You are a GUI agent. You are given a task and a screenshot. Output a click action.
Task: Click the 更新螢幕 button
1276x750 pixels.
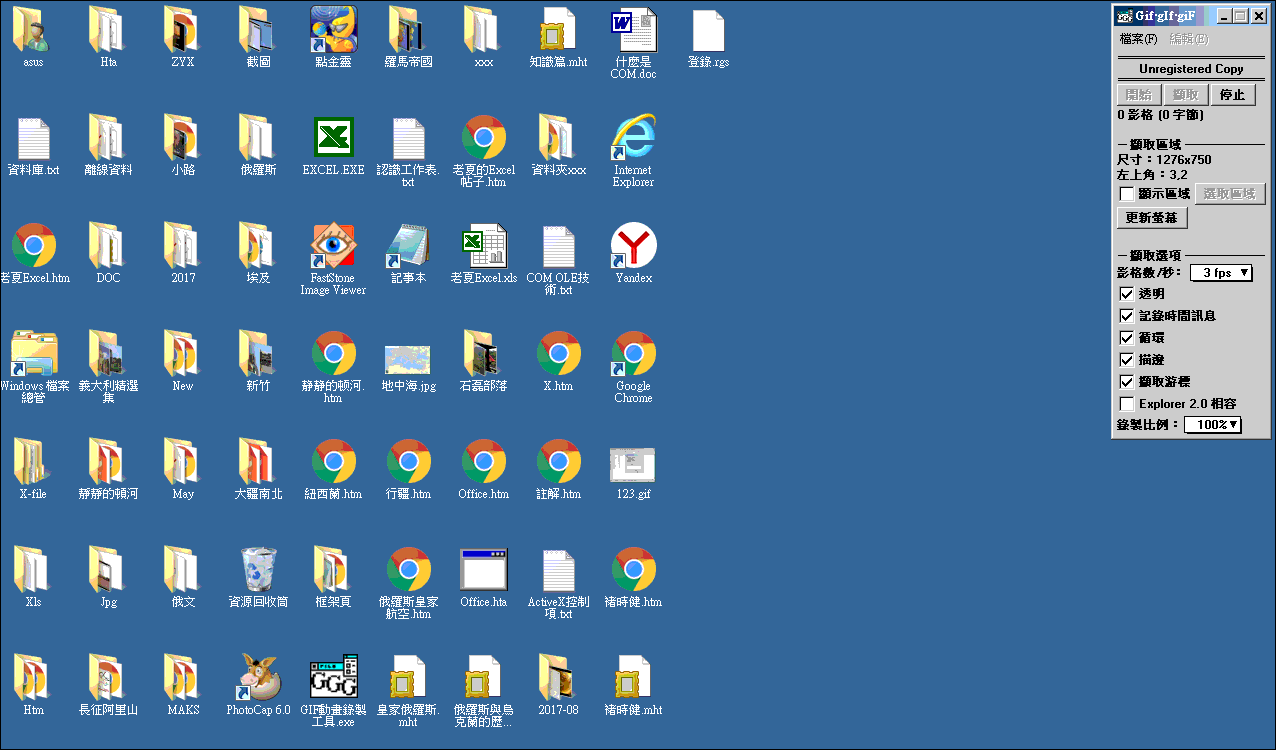pos(1152,218)
